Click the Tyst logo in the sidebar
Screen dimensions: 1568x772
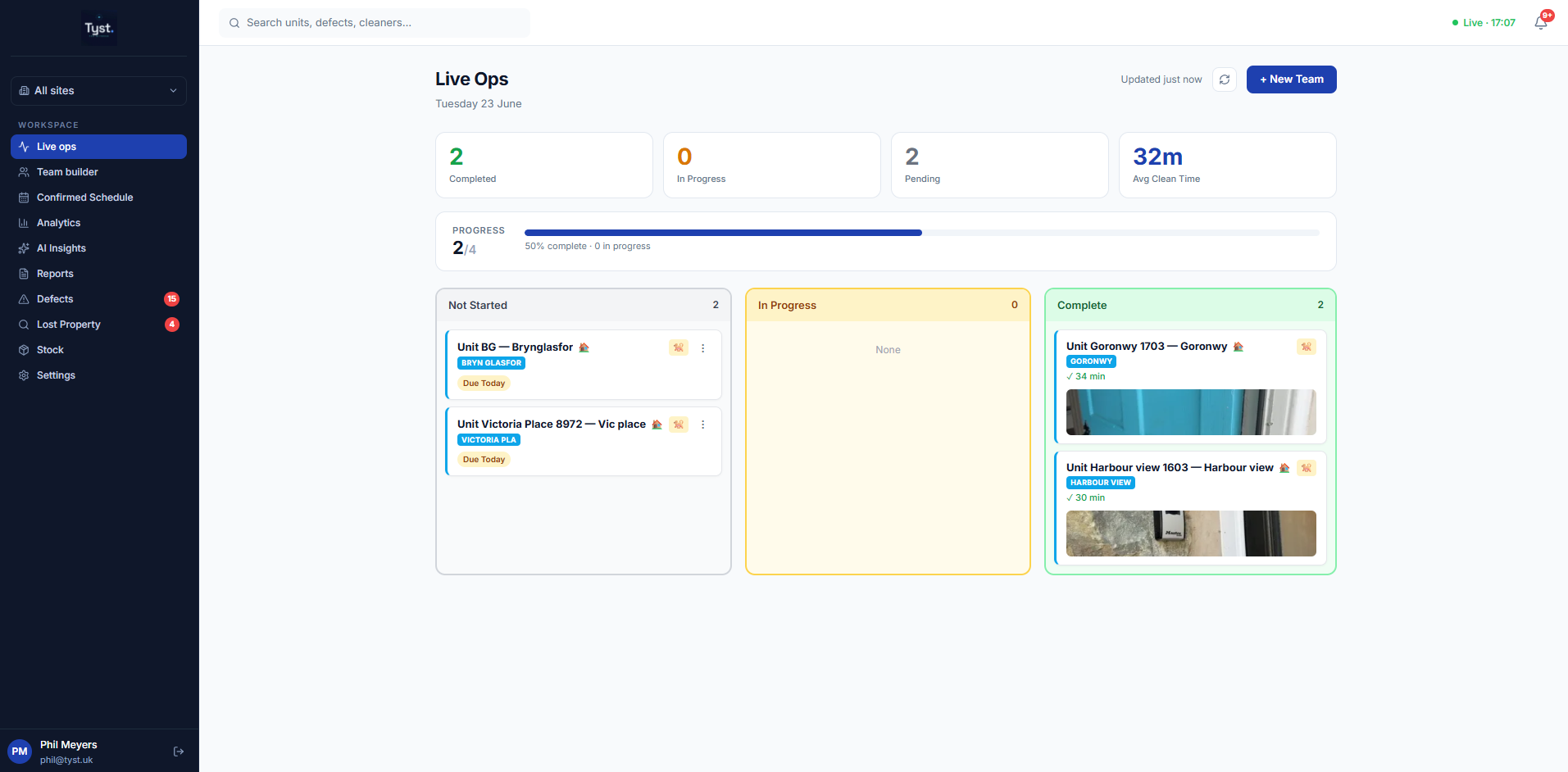tap(98, 28)
